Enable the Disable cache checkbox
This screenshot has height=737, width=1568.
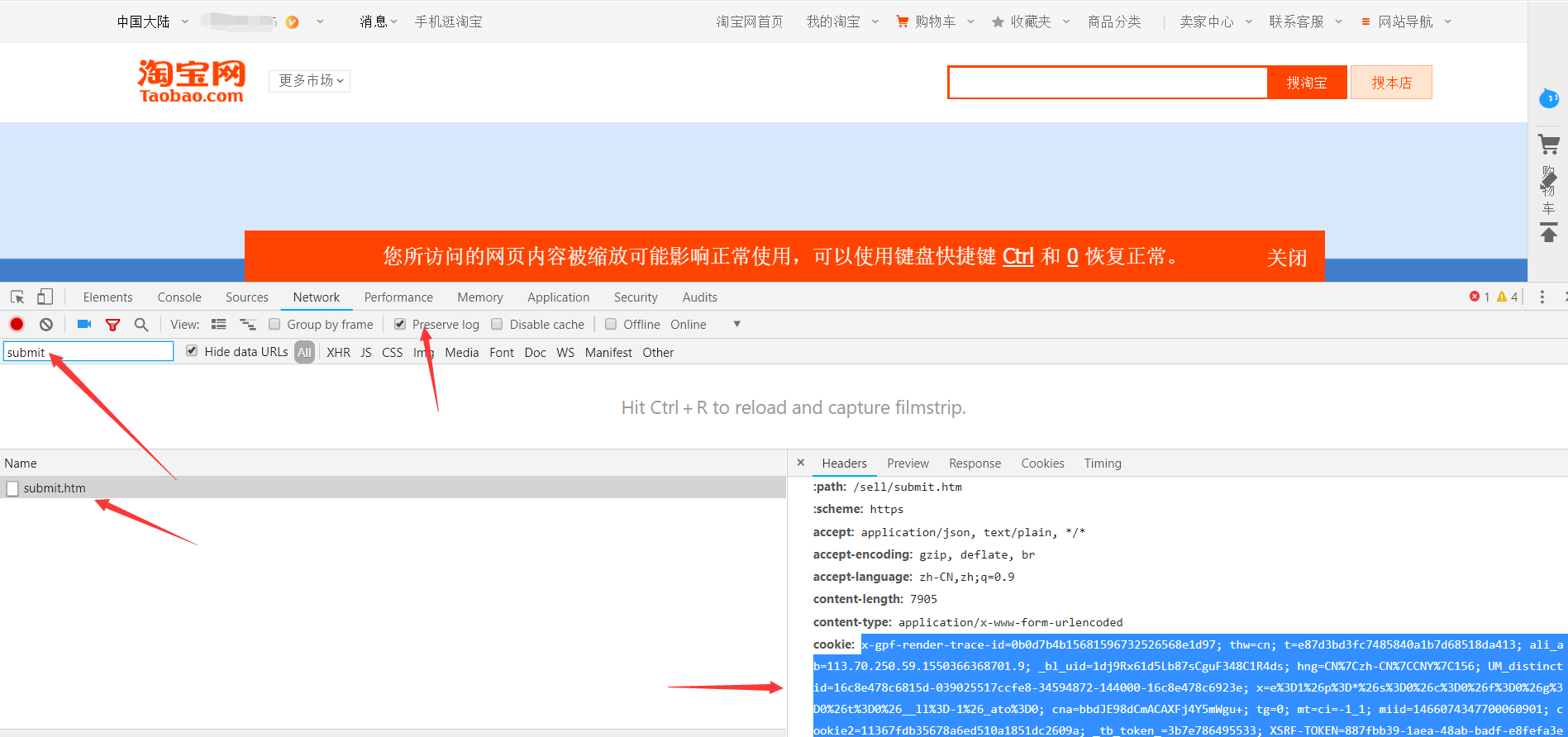[497, 325]
